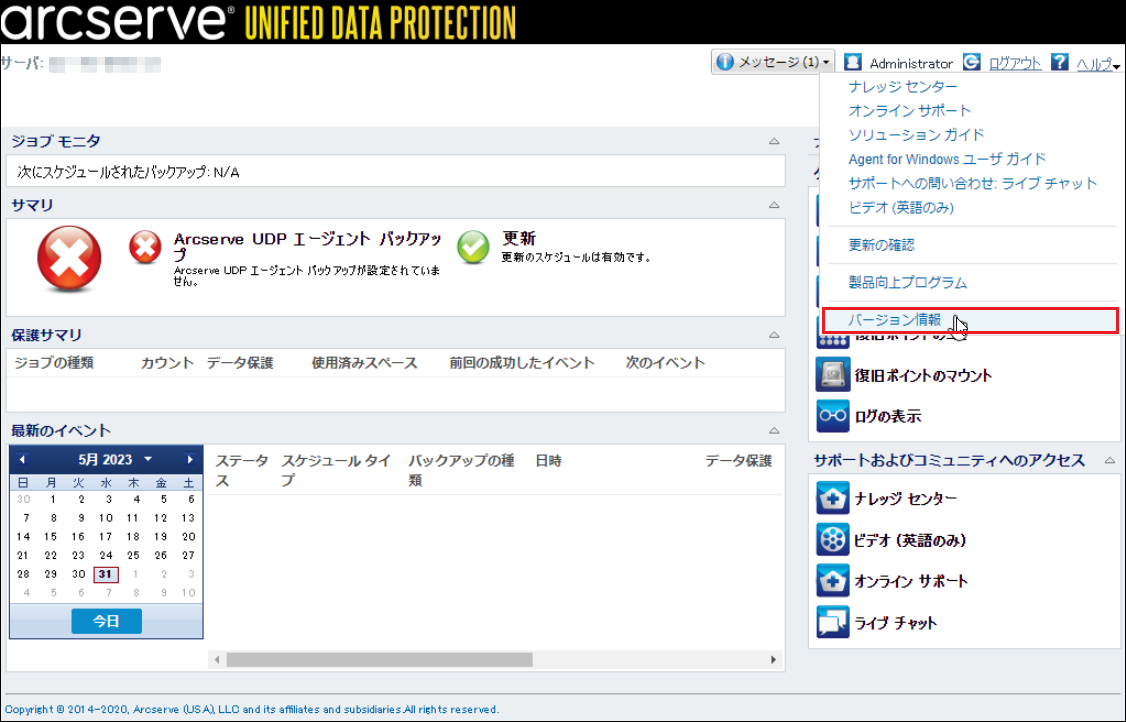Select 更新の確認 menu item
The image size is (1126, 722).
pos(881,245)
